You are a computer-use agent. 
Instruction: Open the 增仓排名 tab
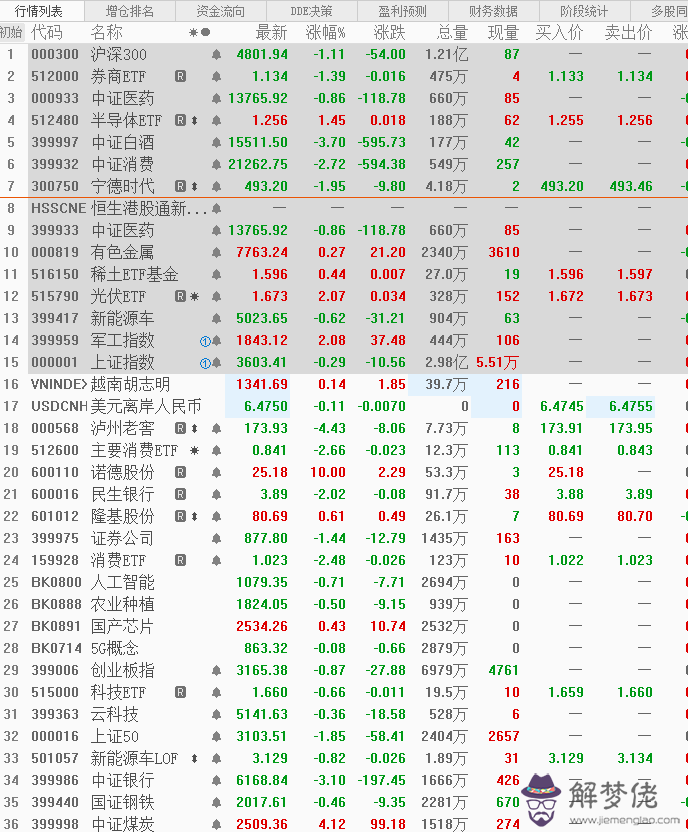point(129,11)
